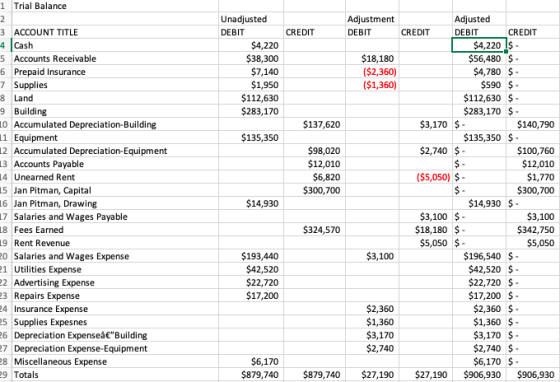Select the 'Adjustment' header cell
This screenshot has height=382, width=560.
(x=372, y=19)
